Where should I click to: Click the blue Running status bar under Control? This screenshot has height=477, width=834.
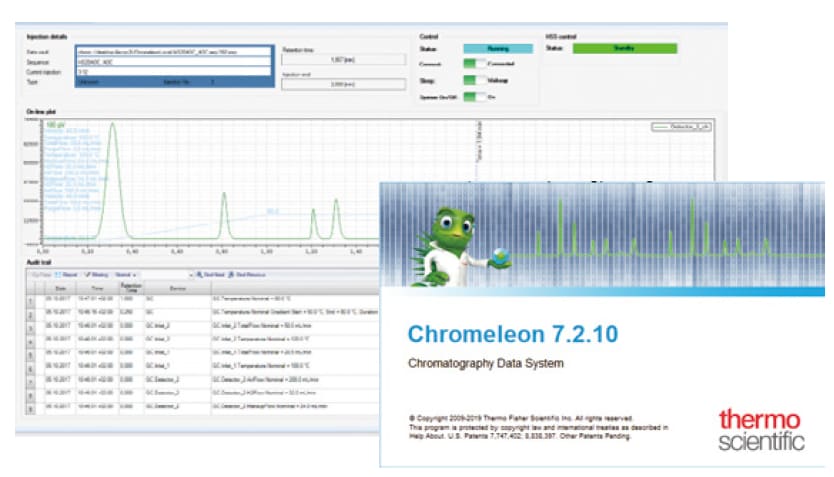click(x=498, y=48)
